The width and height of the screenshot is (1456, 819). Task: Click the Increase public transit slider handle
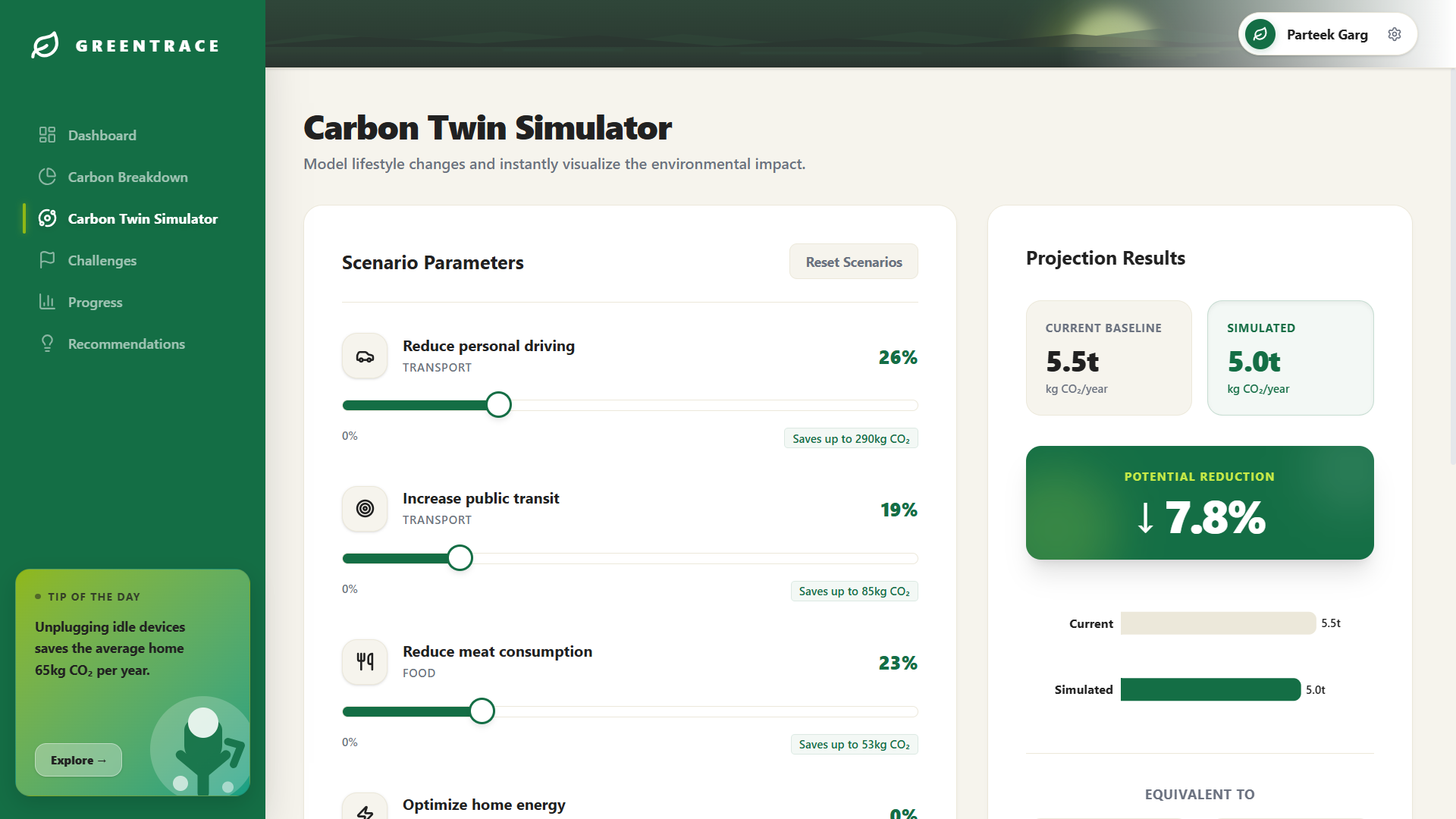click(x=460, y=558)
